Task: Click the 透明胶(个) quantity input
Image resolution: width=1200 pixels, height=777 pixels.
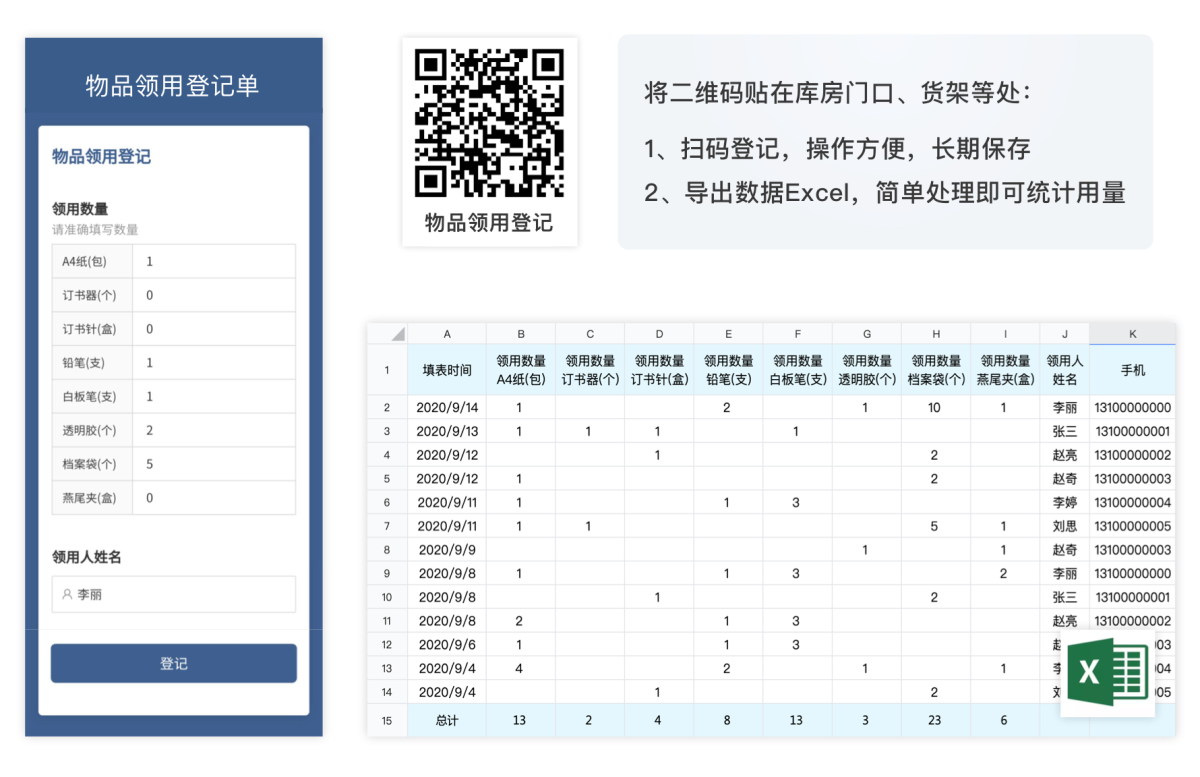Action: (214, 430)
